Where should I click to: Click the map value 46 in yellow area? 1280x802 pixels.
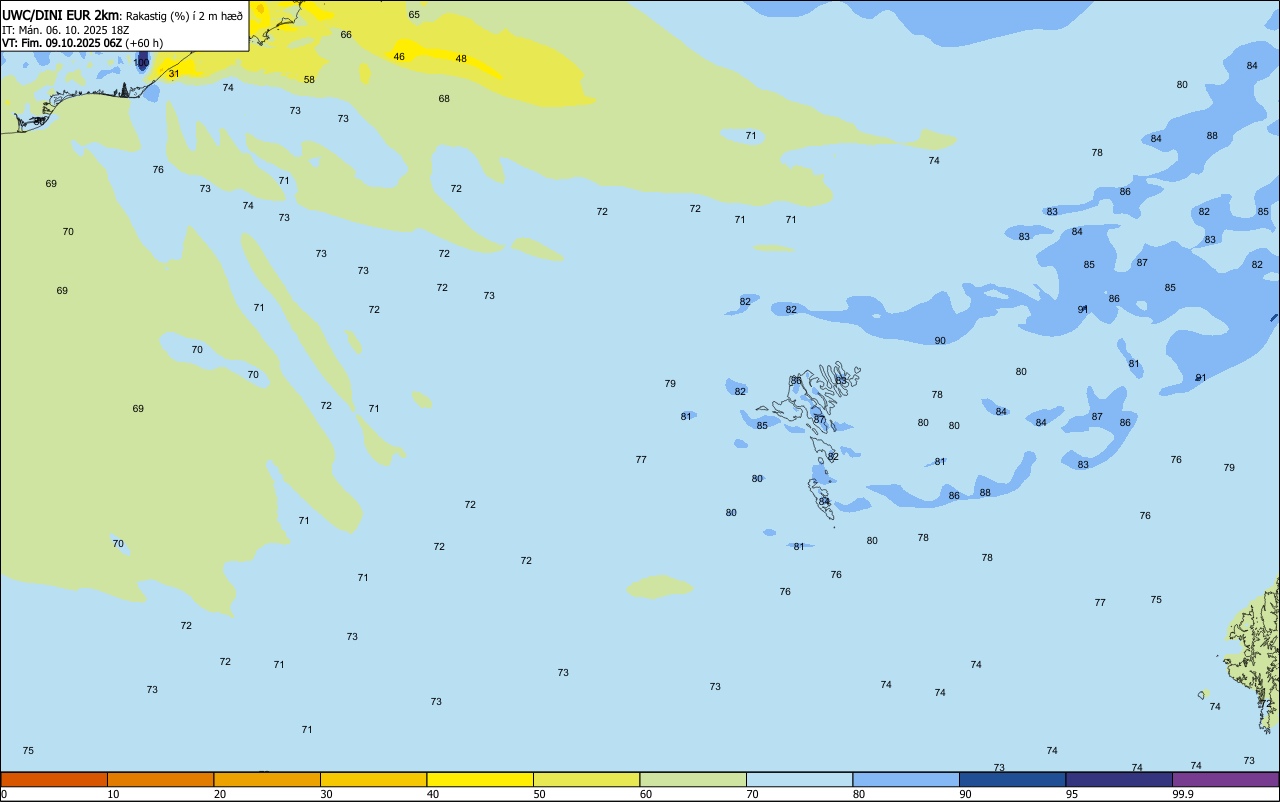pyautogui.click(x=399, y=57)
